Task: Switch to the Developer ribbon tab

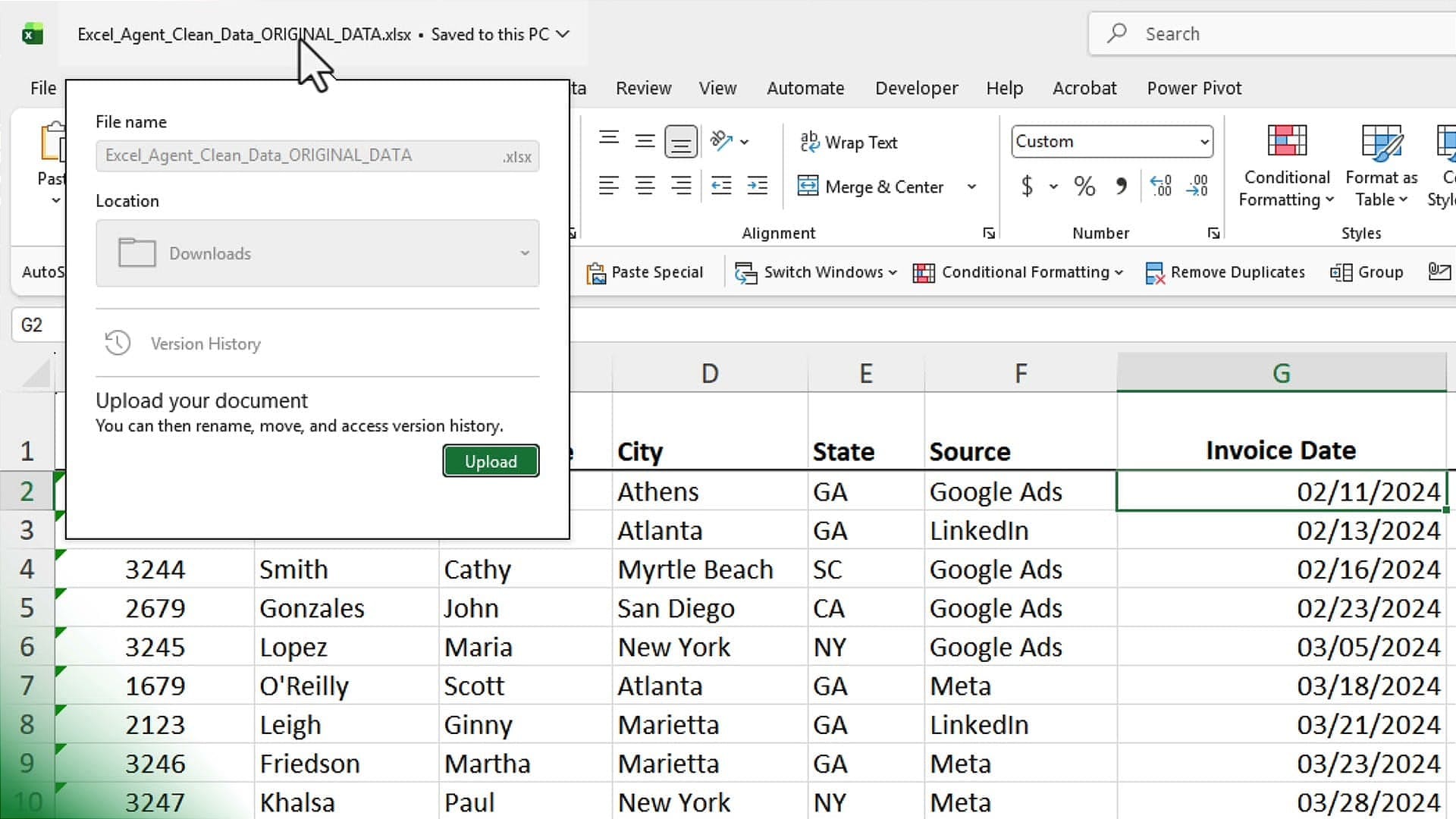Action: point(916,88)
